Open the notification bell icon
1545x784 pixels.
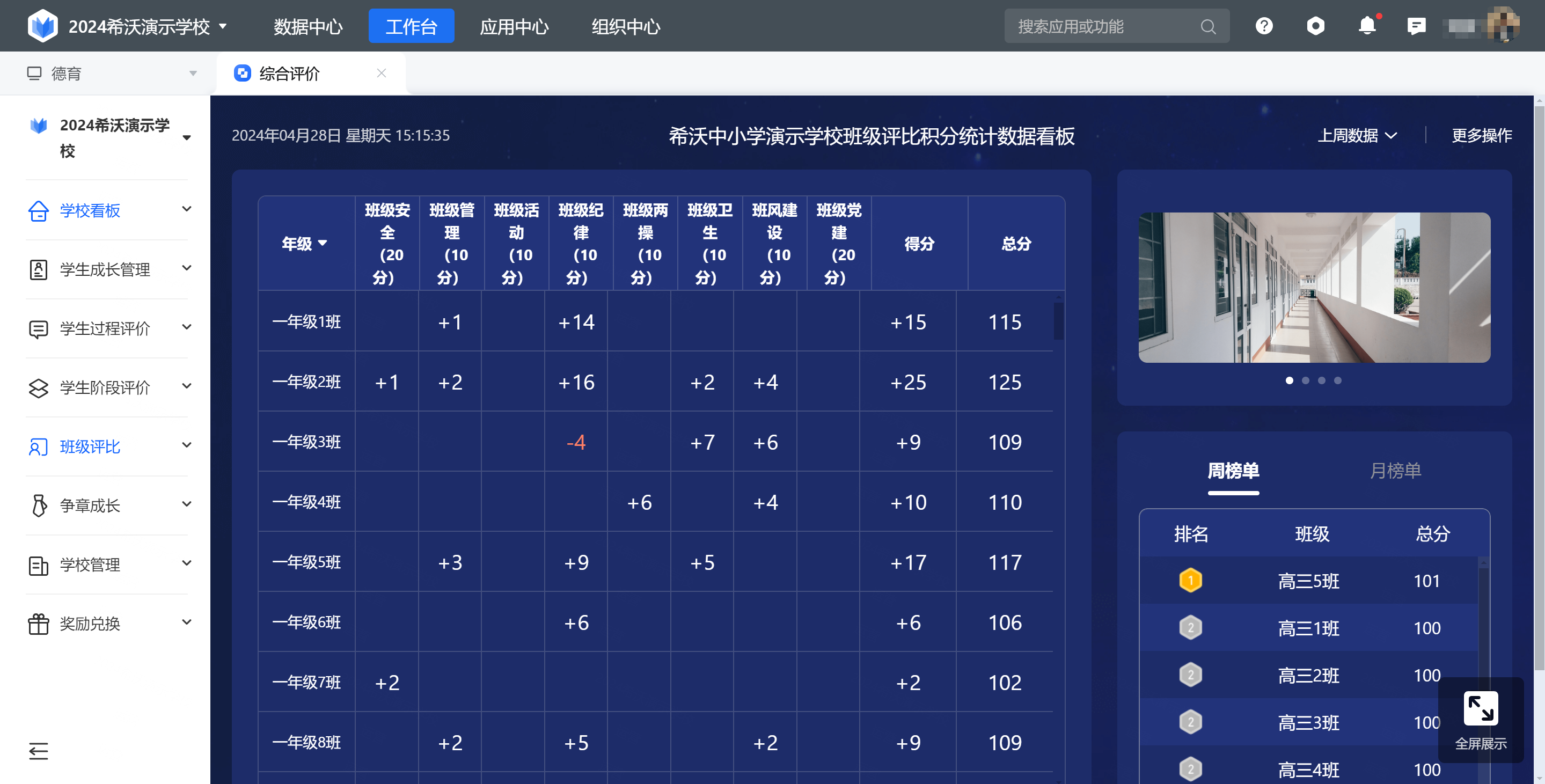coord(1367,26)
